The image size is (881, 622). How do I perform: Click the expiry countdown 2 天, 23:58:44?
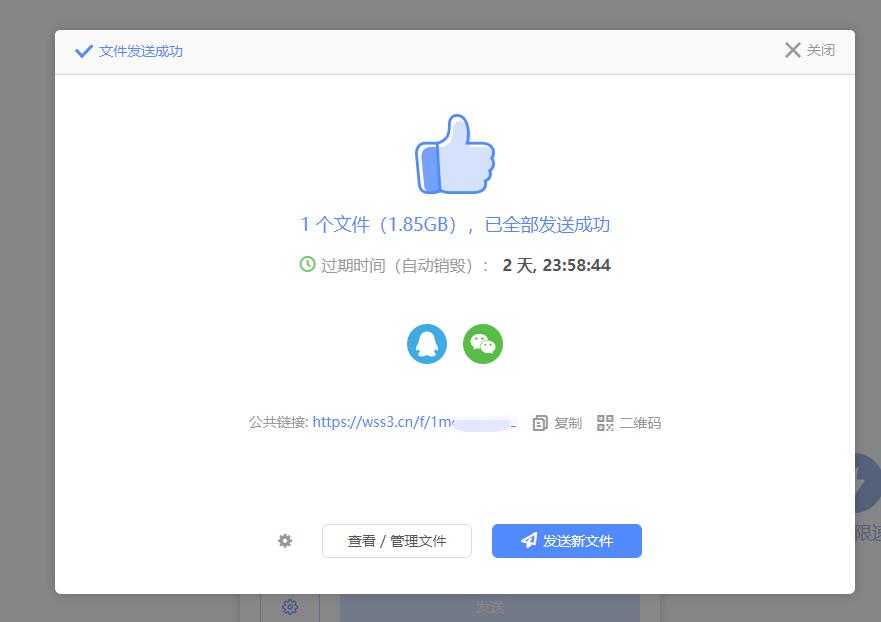coord(556,265)
